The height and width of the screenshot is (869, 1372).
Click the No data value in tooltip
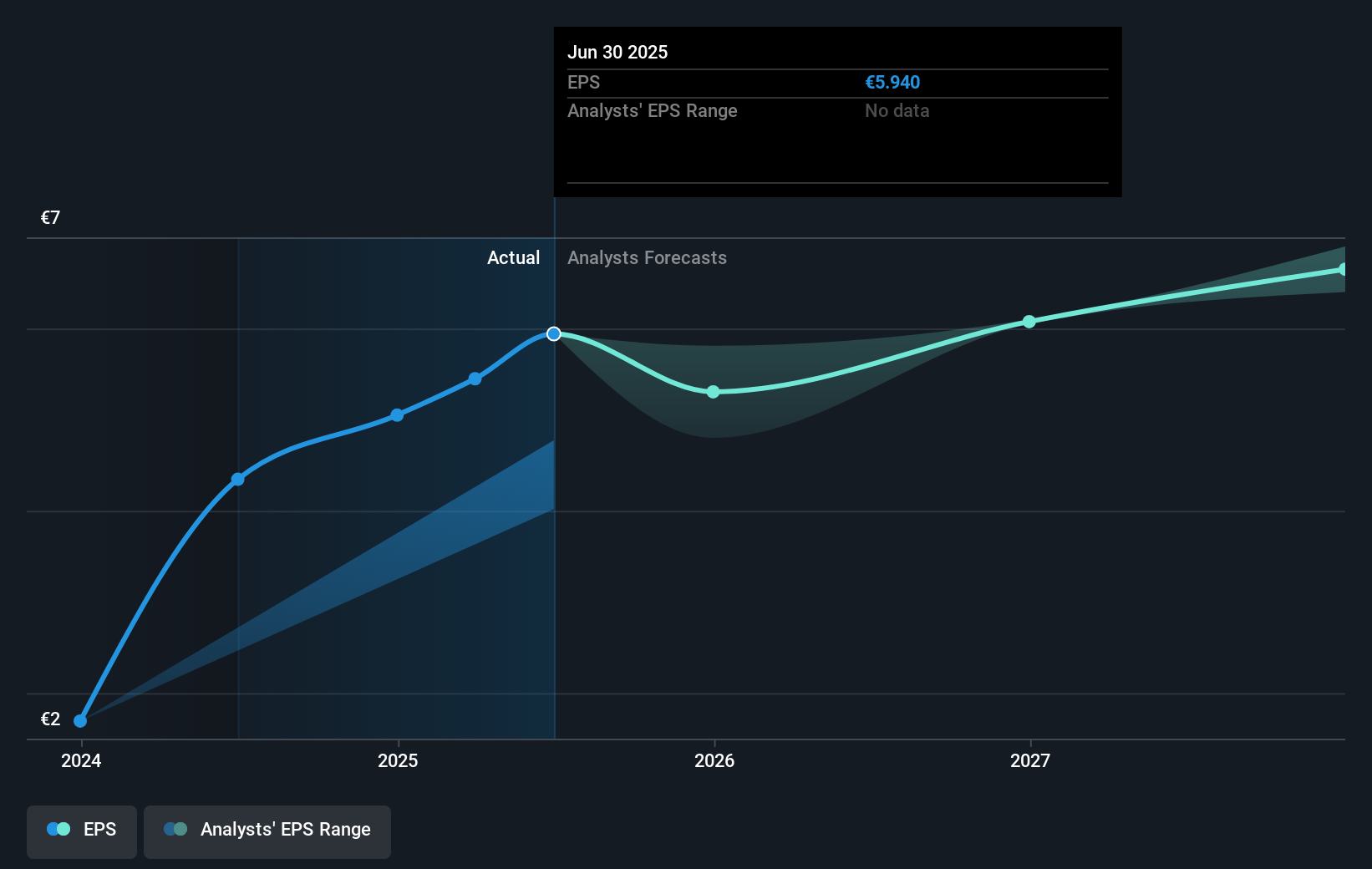[897, 110]
